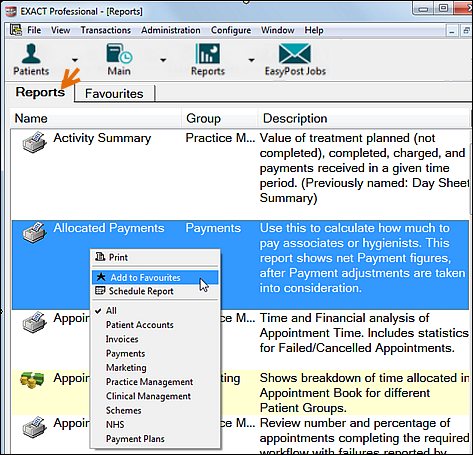Click the calendar icon beside Schedule Report

pyautogui.click(x=100, y=291)
